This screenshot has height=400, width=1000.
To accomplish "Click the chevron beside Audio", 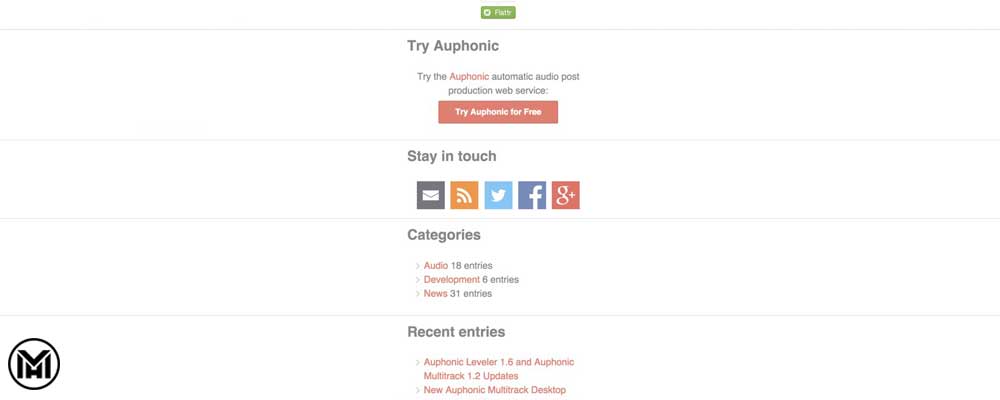I will click(417, 266).
